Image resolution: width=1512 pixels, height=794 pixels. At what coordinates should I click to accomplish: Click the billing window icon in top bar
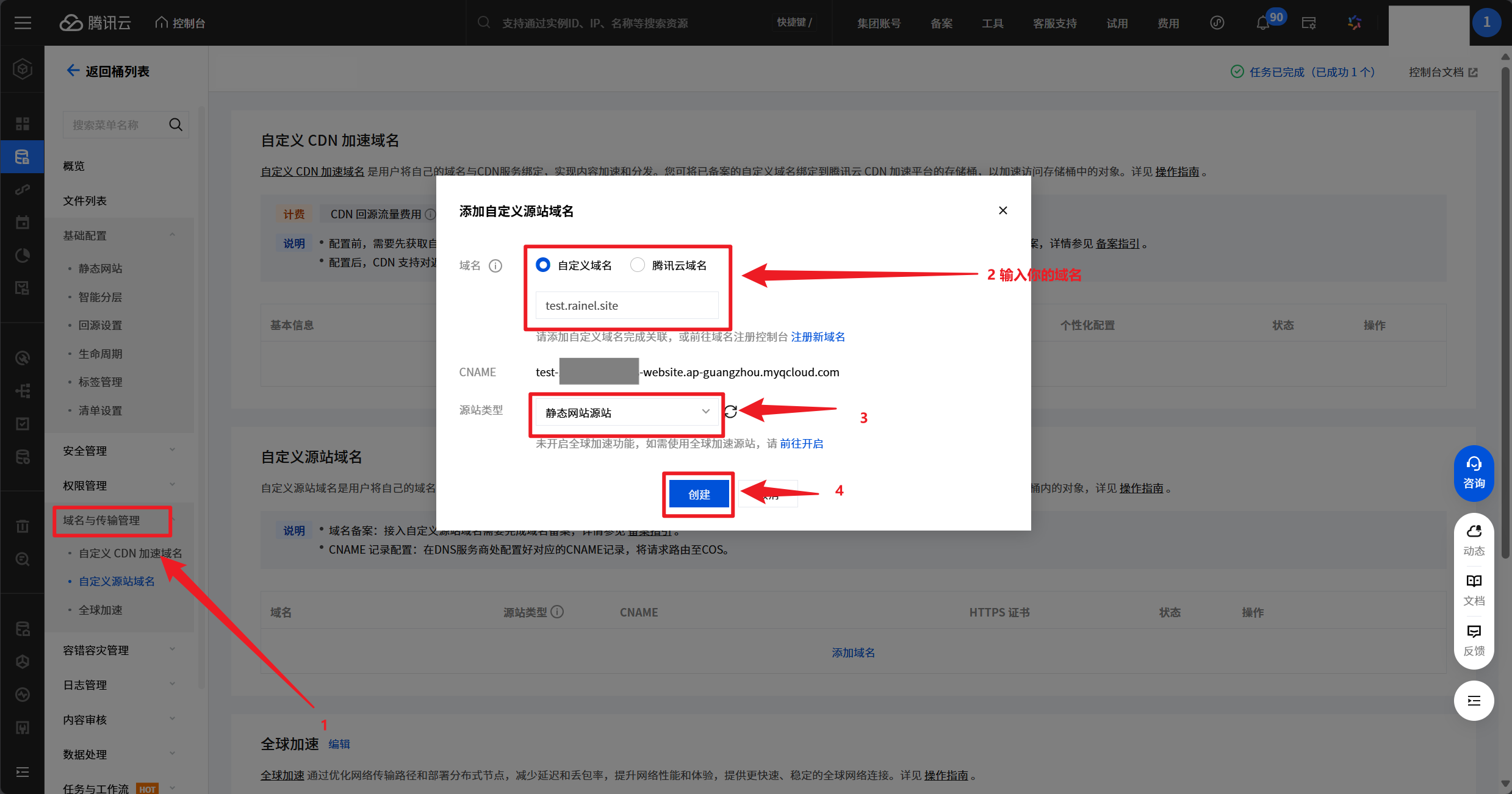1309,23
